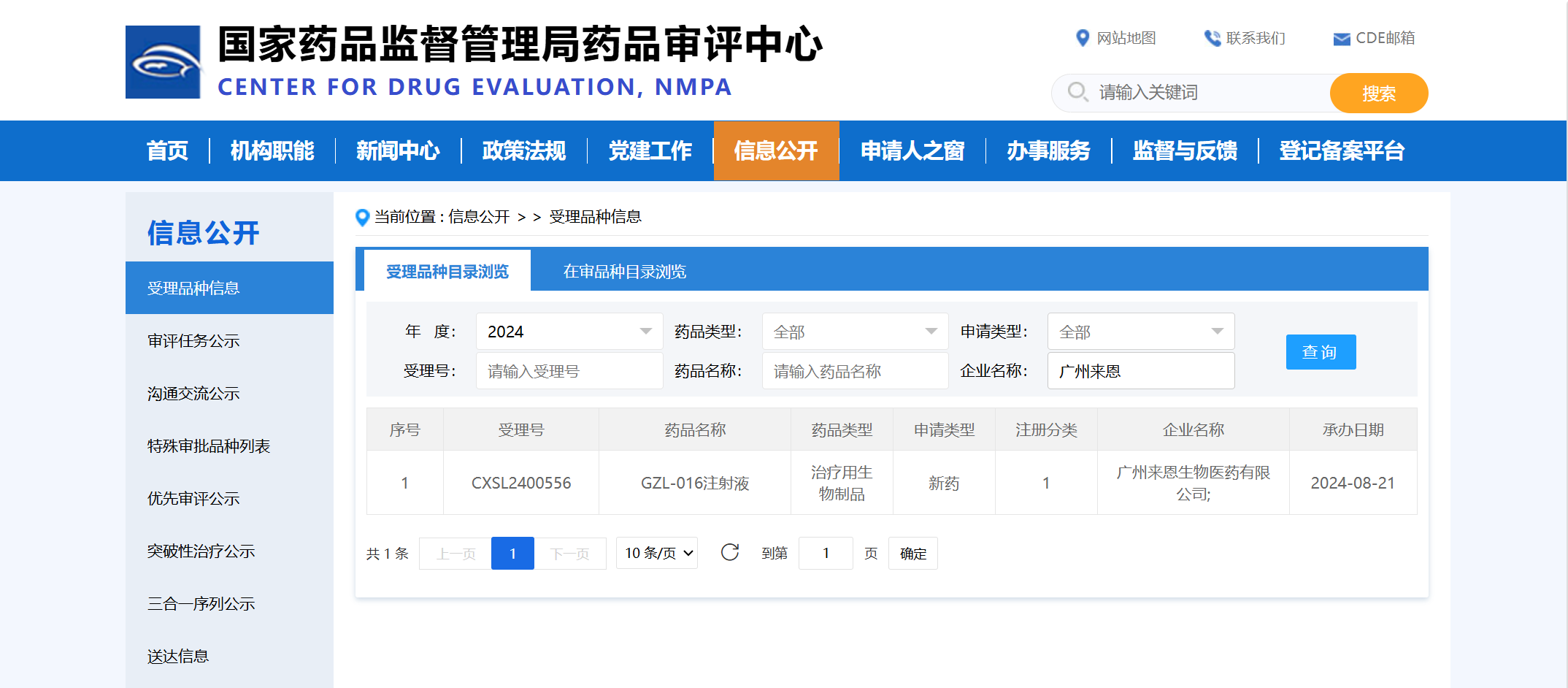This screenshot has height=688, width=1568.
Task: Click the site map pin icon
Action: [x=1083, y=38]
